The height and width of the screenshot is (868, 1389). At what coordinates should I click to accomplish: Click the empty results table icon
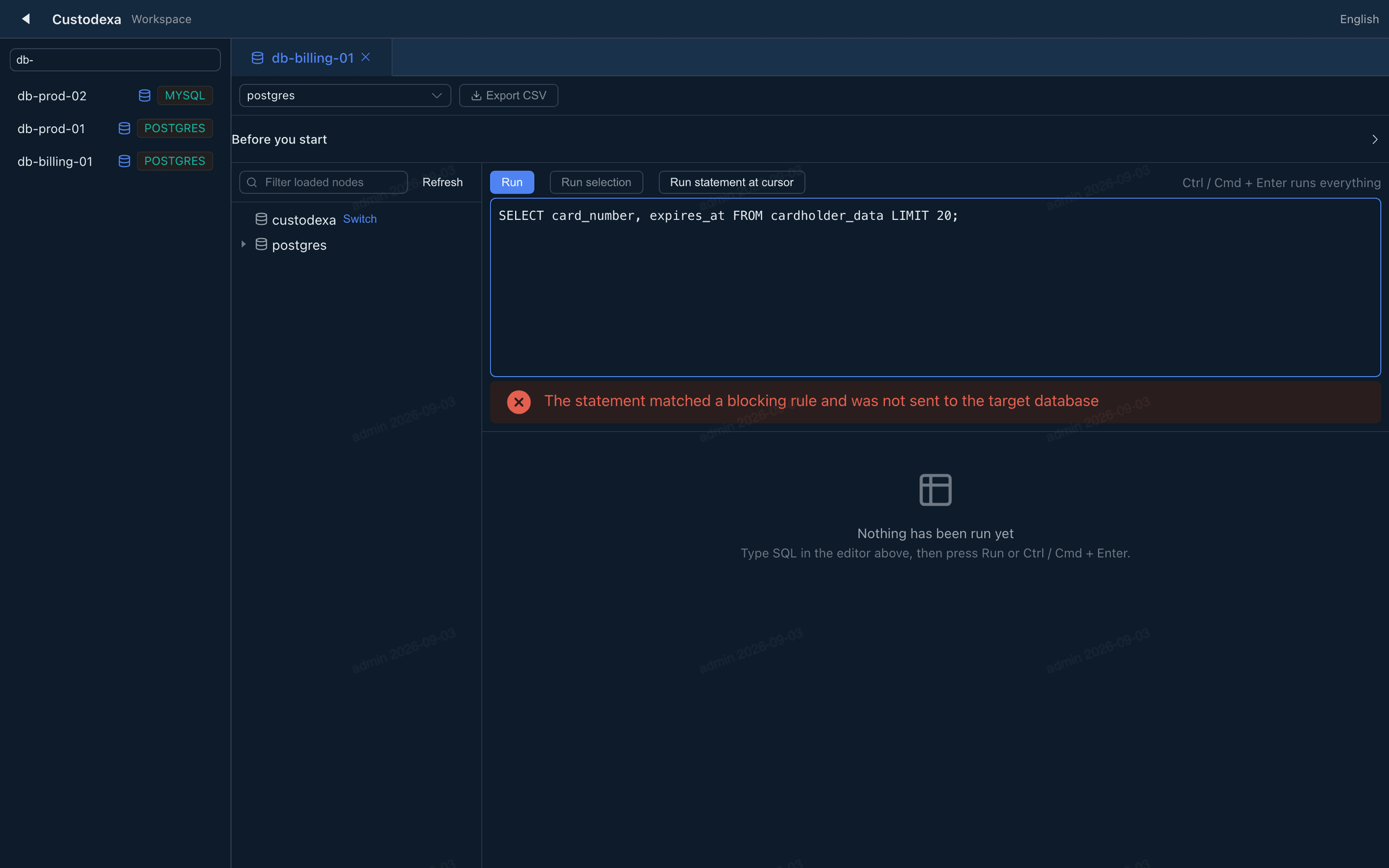point(935,490)
